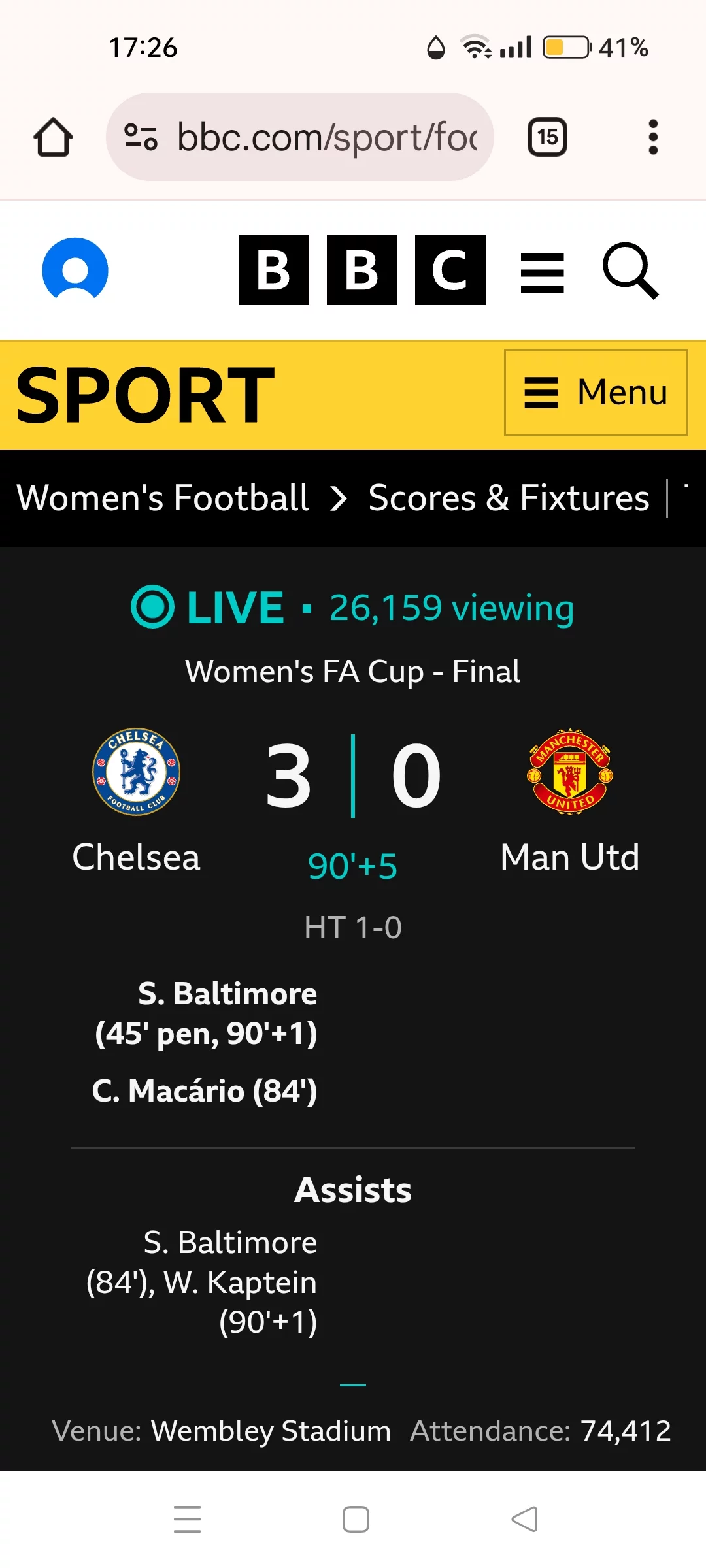The width and height of the screenshot is (706, 1568).
Task: Tap the Chelsea club crest
Action: pyautogui.click(x=136, y=772)
